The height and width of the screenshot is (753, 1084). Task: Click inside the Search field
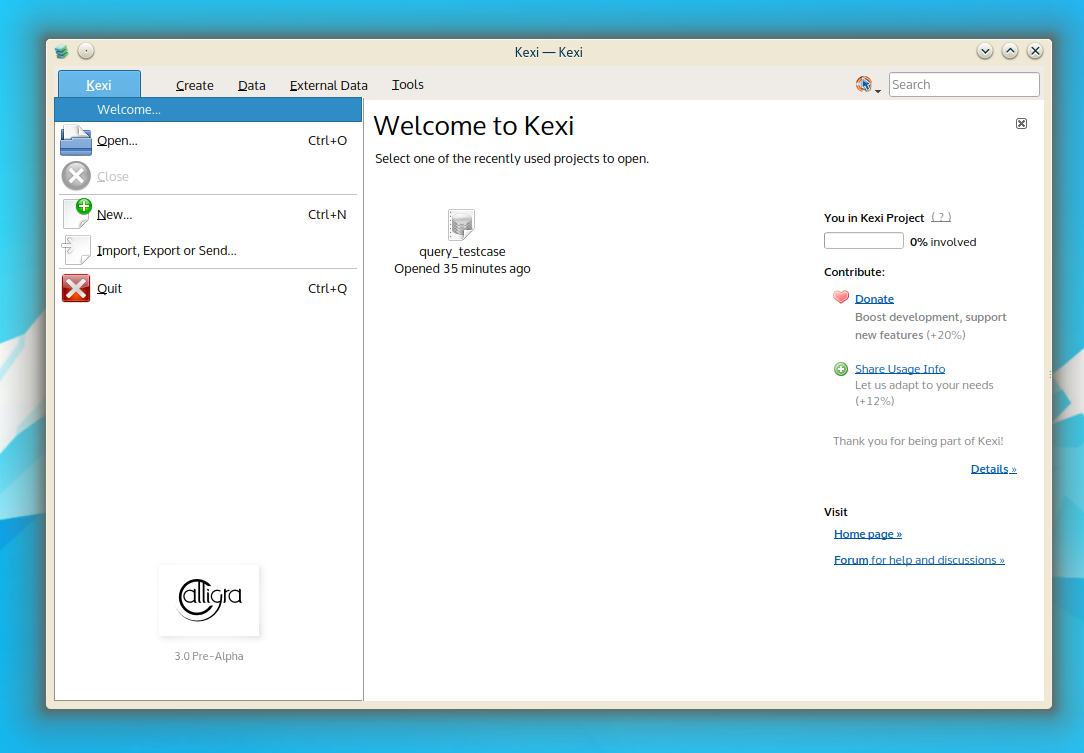point(963,85)
